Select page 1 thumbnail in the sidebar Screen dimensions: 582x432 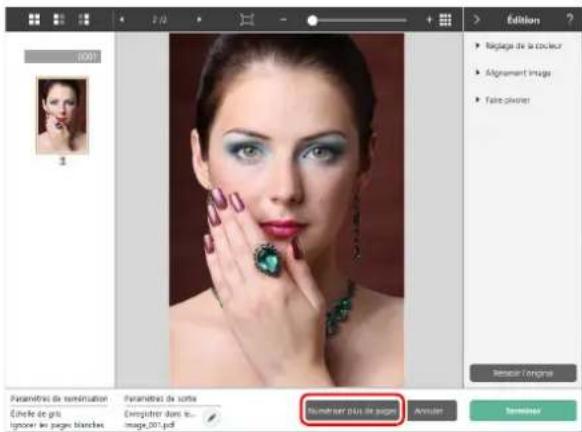(x=62, y=115)
